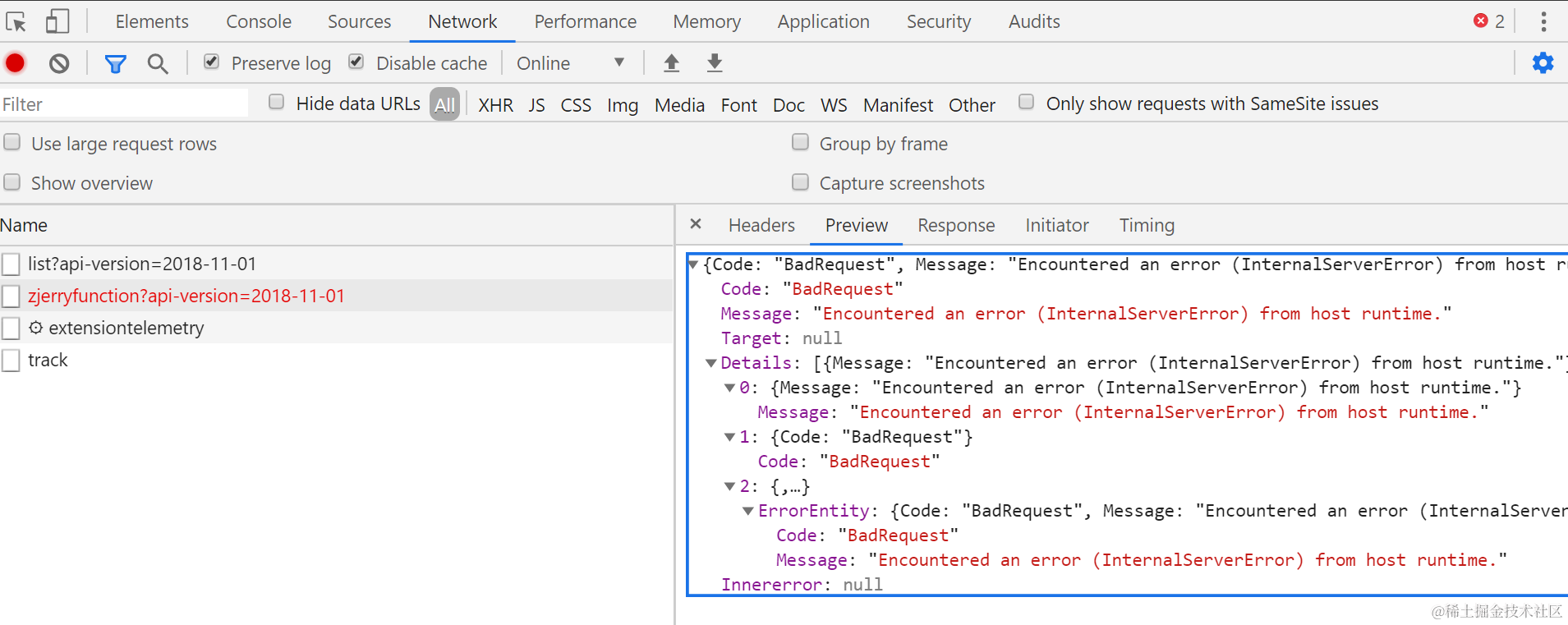Collapse the Details array
This screenshot has width=1568, height=625.
[711, 363]
